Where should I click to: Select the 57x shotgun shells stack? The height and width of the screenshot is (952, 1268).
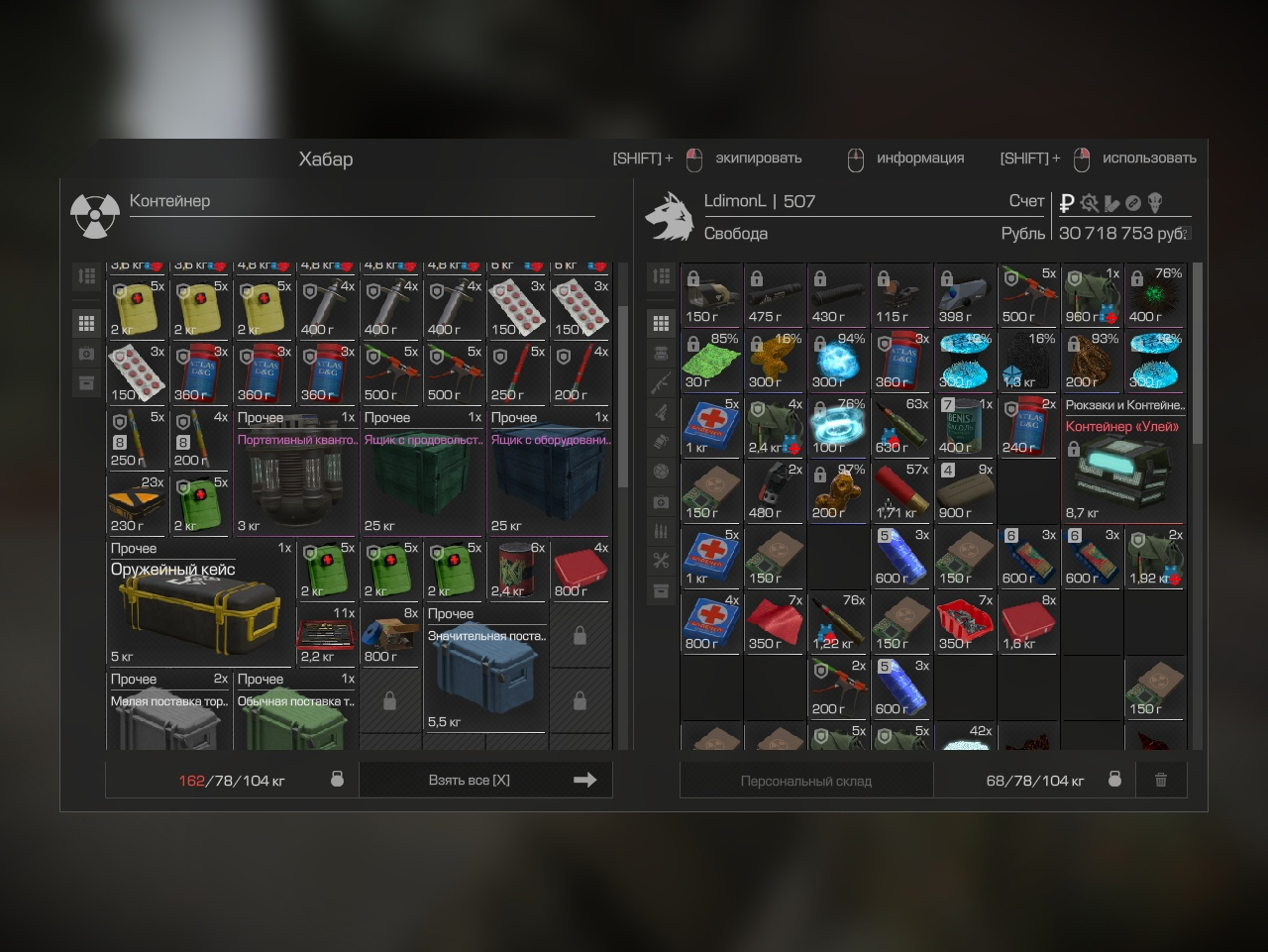[x=901, y=491]
